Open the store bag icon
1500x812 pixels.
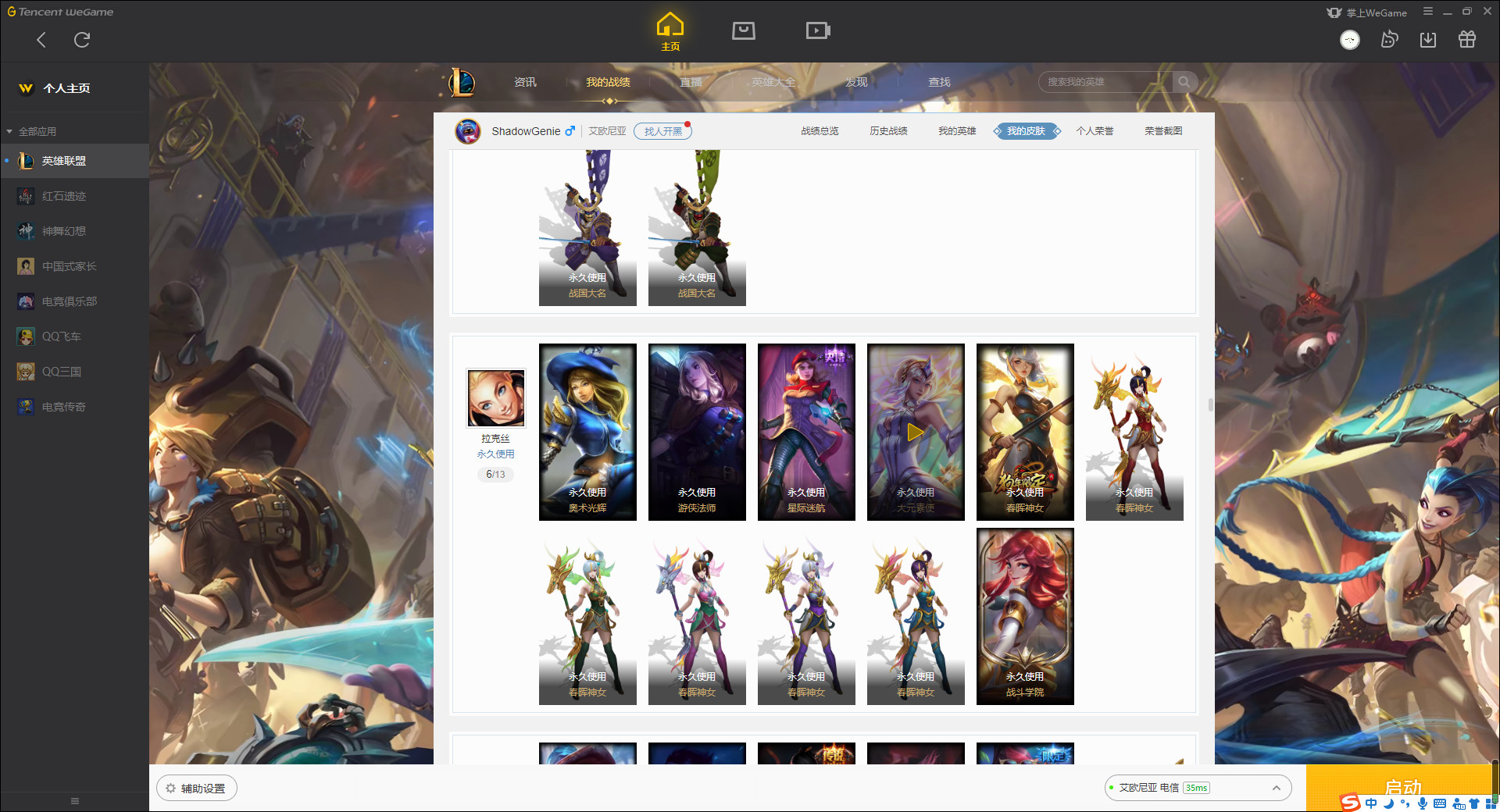pyautogui.click(x=744, y=30)
